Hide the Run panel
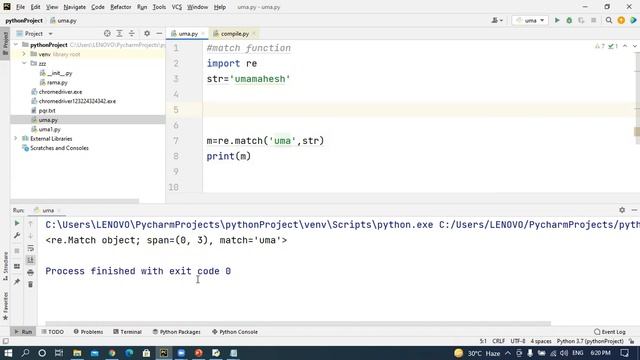Screen dimensions: 640x360 point(634,210)
